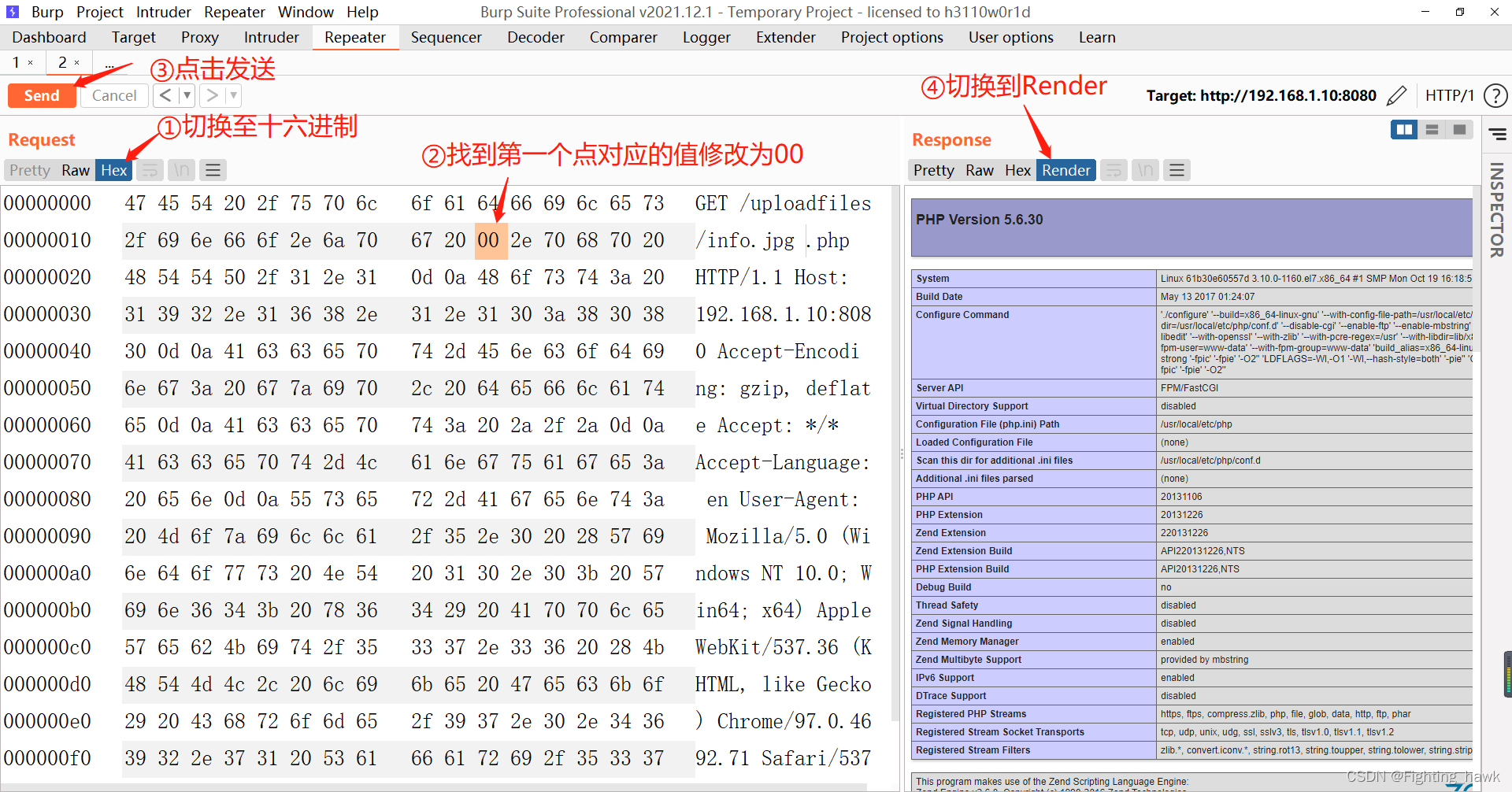Image resolution: width=1512 pixels, height=792 pixels.
Task: Open the Intruder menu in menu bar
Action: tap(164, 12)
